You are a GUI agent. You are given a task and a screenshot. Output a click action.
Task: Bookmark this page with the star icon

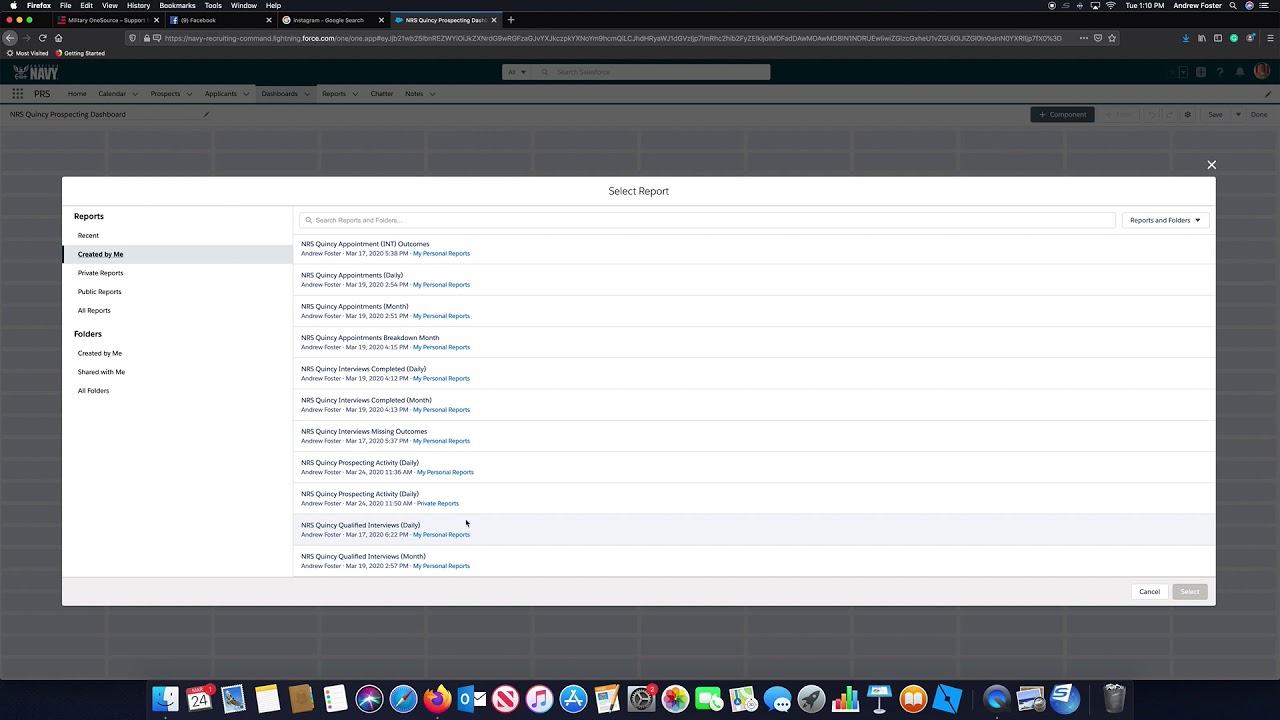(x=1112, y=38)
